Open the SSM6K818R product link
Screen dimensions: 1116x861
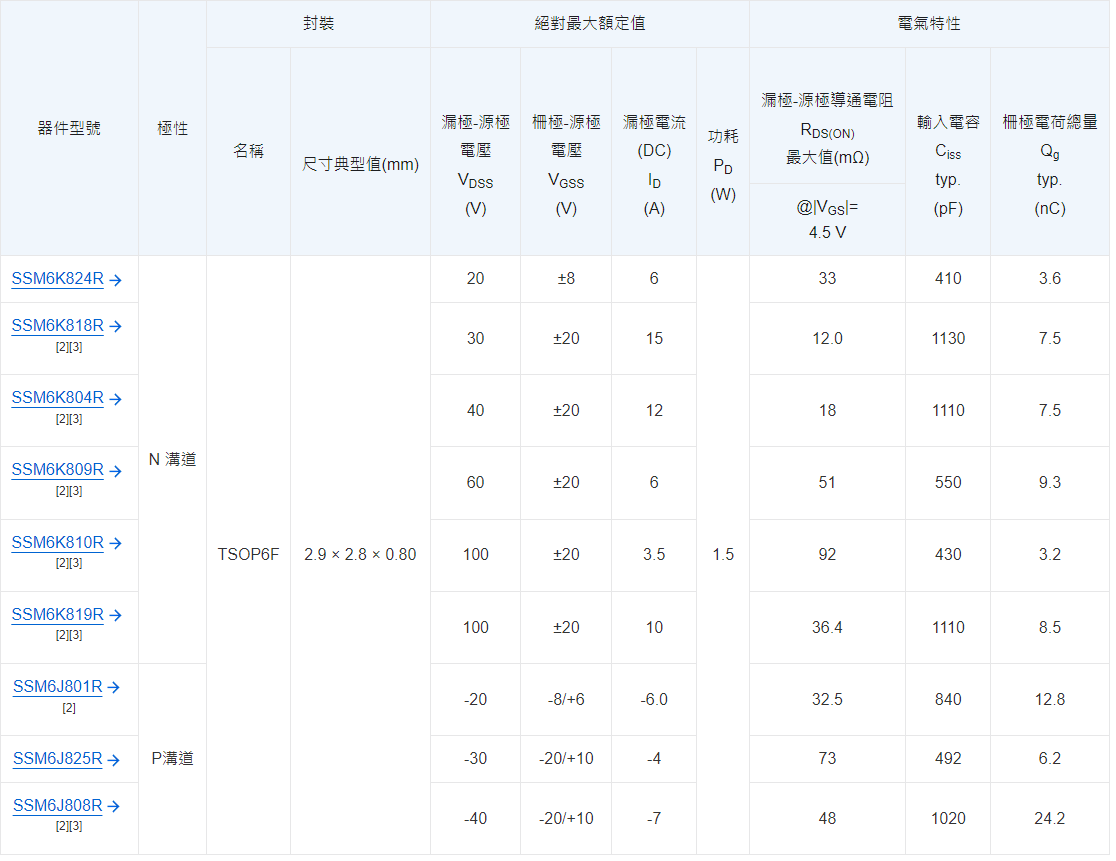pyautogui.click(x=57, y=326)
